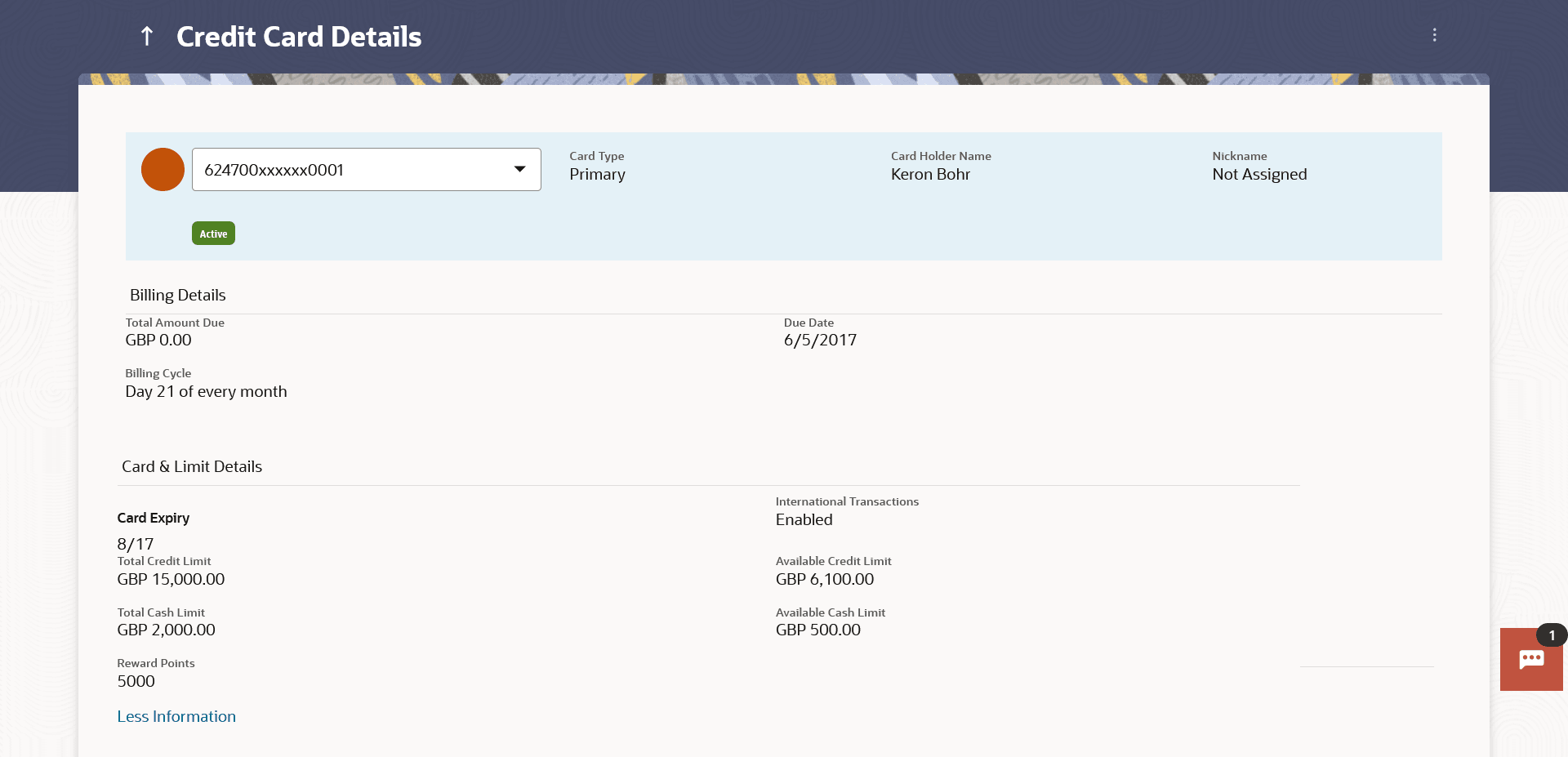Click the chat notification badge showing 1

pos(1552,635)
